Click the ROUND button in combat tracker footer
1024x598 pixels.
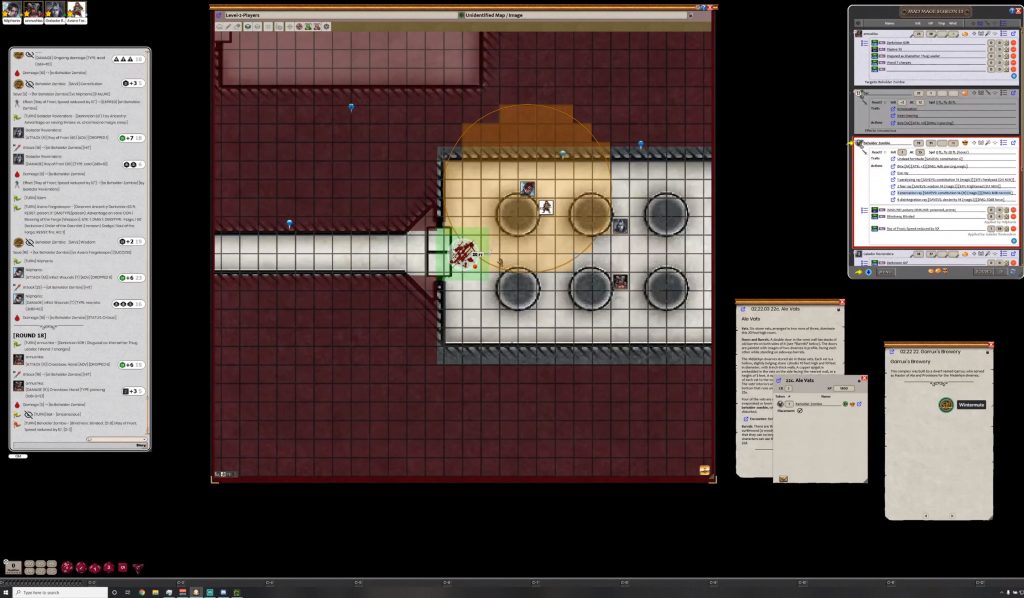tap(984, 272)
